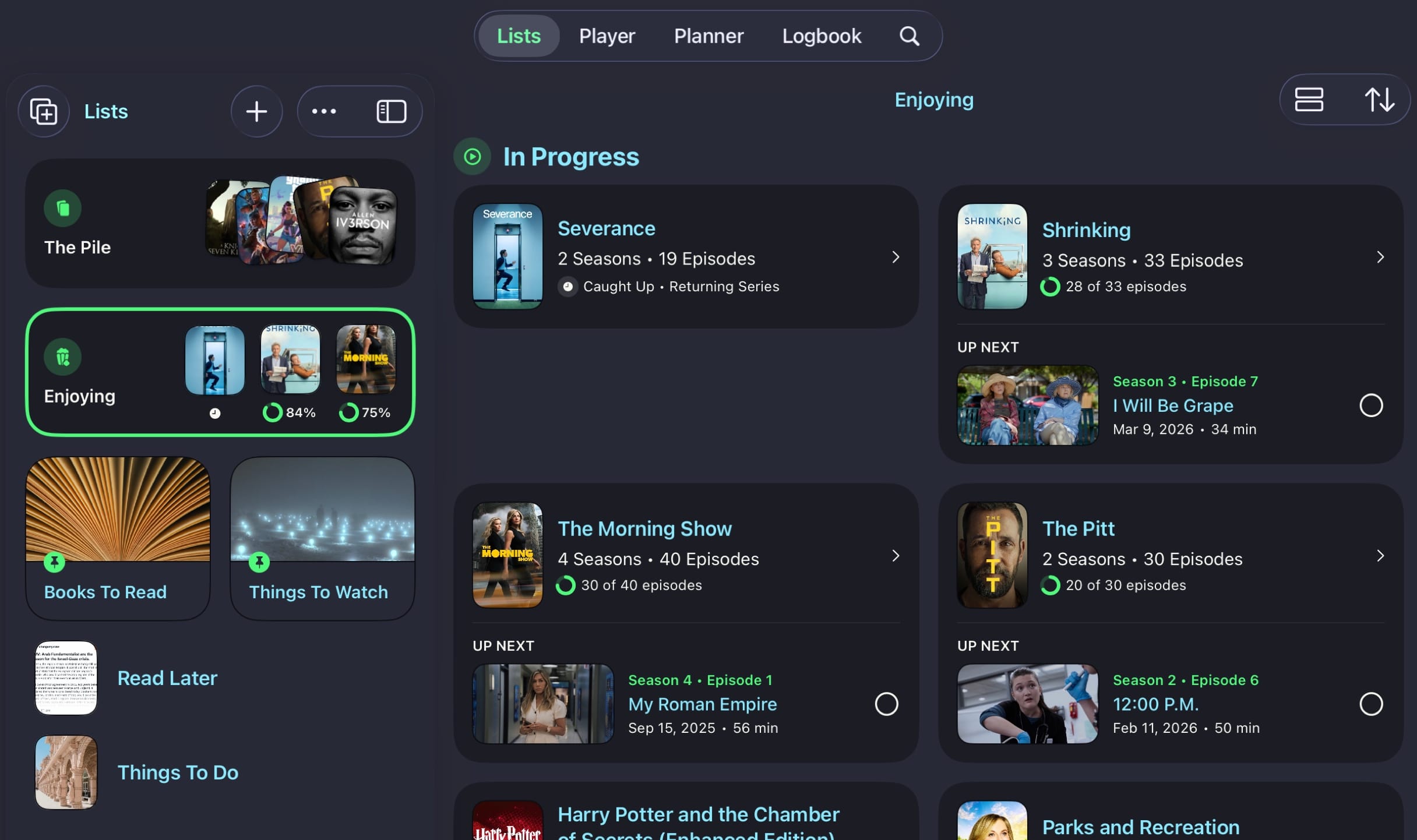Open the Things To Do list
Image resolution: width=1417 pixels, height=840 pixels.
click(178, 772)
